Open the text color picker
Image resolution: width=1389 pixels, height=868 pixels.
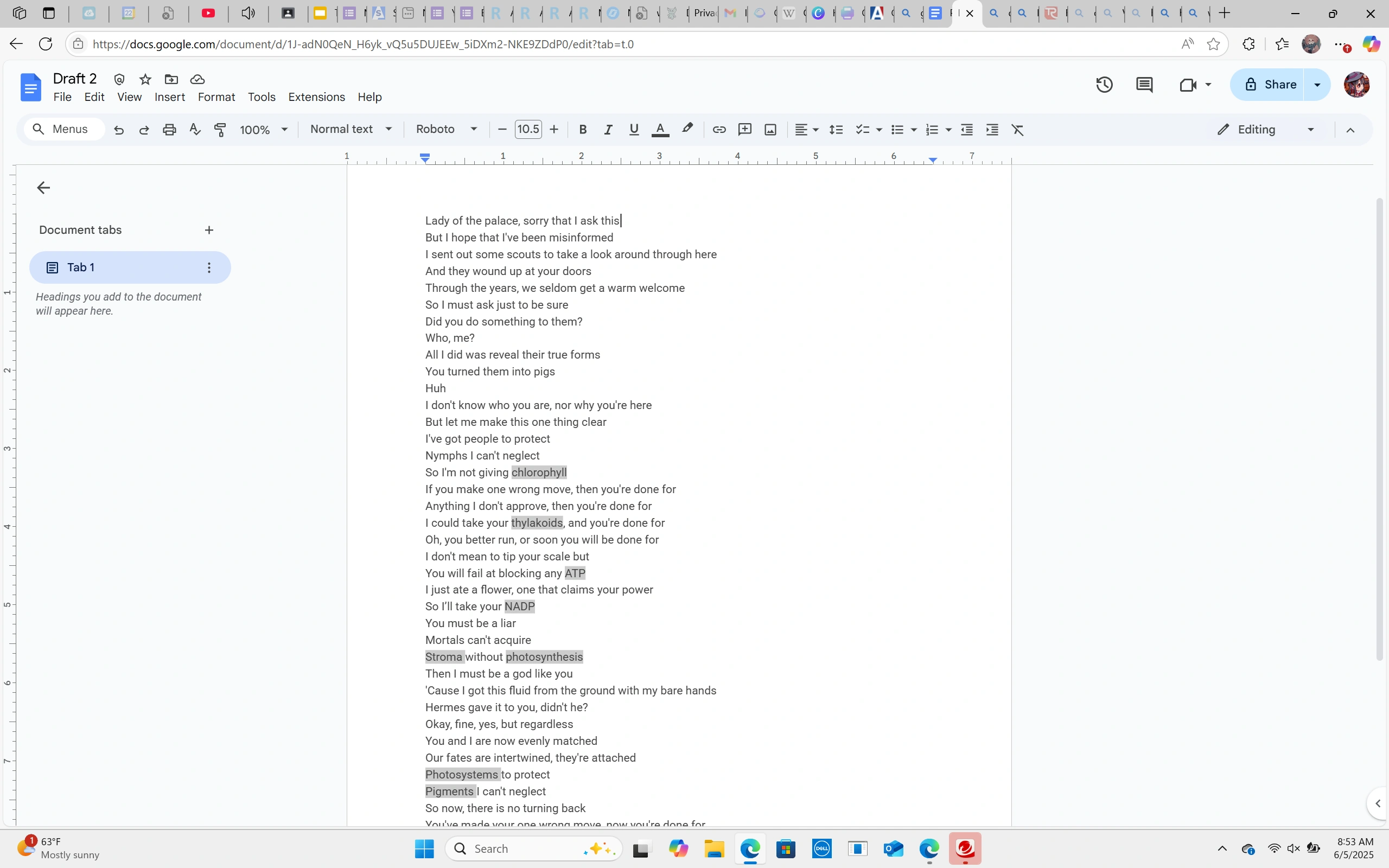click(x=659, y=130)
